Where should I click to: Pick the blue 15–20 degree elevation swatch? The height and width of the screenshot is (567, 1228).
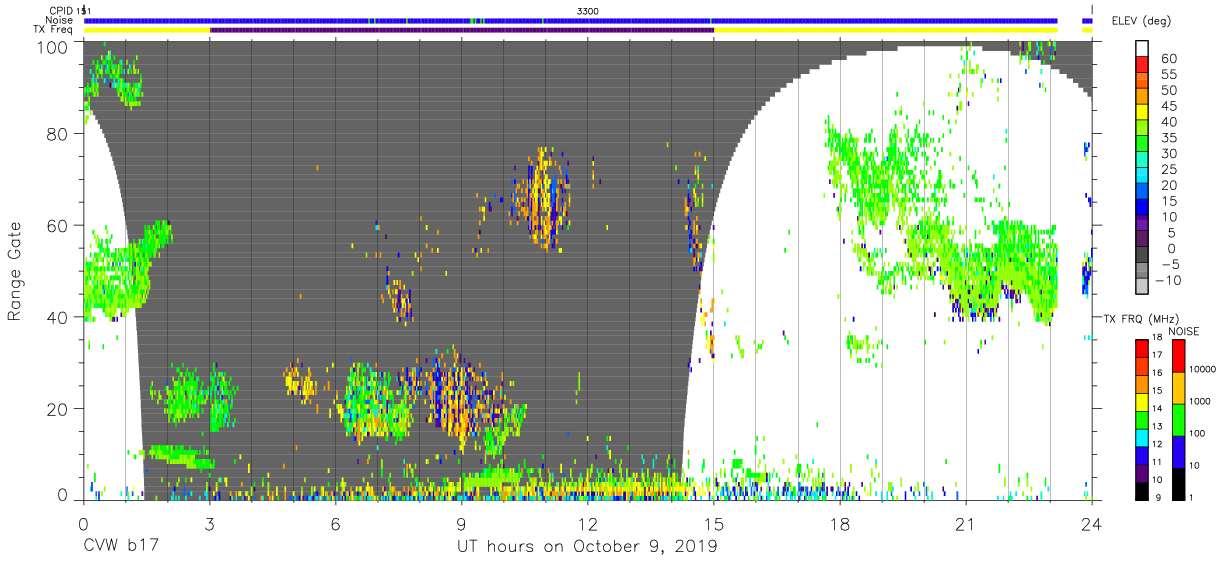[x=1143, y=193]
